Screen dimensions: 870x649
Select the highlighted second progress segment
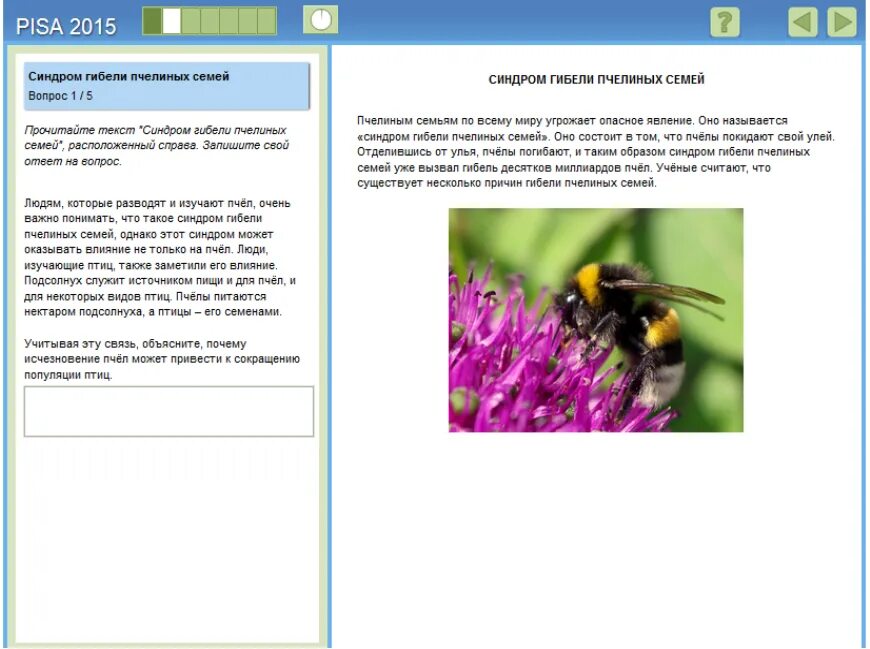[171, 21]
